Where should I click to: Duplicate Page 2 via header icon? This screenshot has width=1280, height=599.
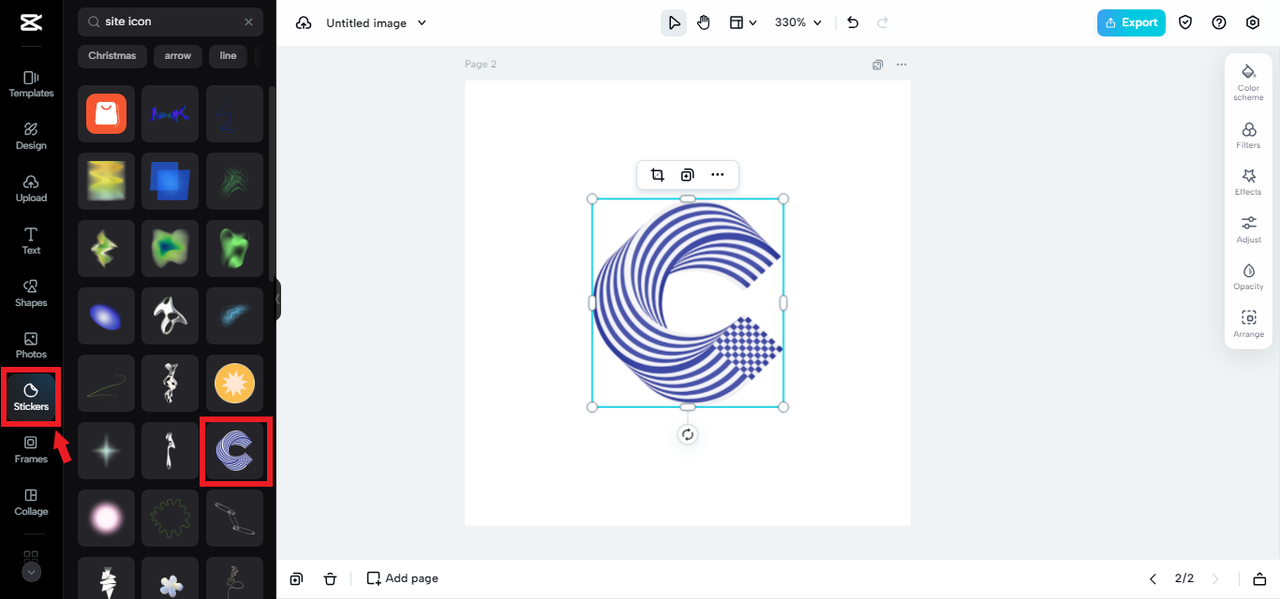pyautogui.click(x=877, y=64)
